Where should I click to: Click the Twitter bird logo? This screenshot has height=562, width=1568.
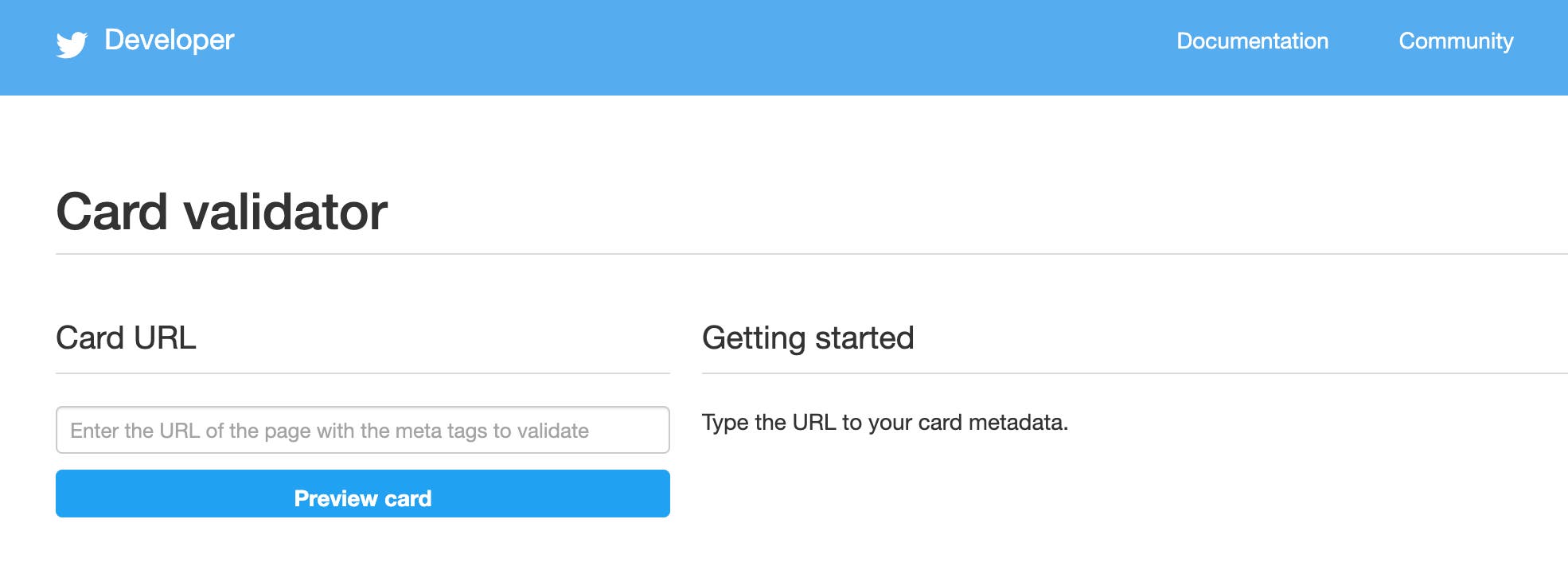[72, 44]
